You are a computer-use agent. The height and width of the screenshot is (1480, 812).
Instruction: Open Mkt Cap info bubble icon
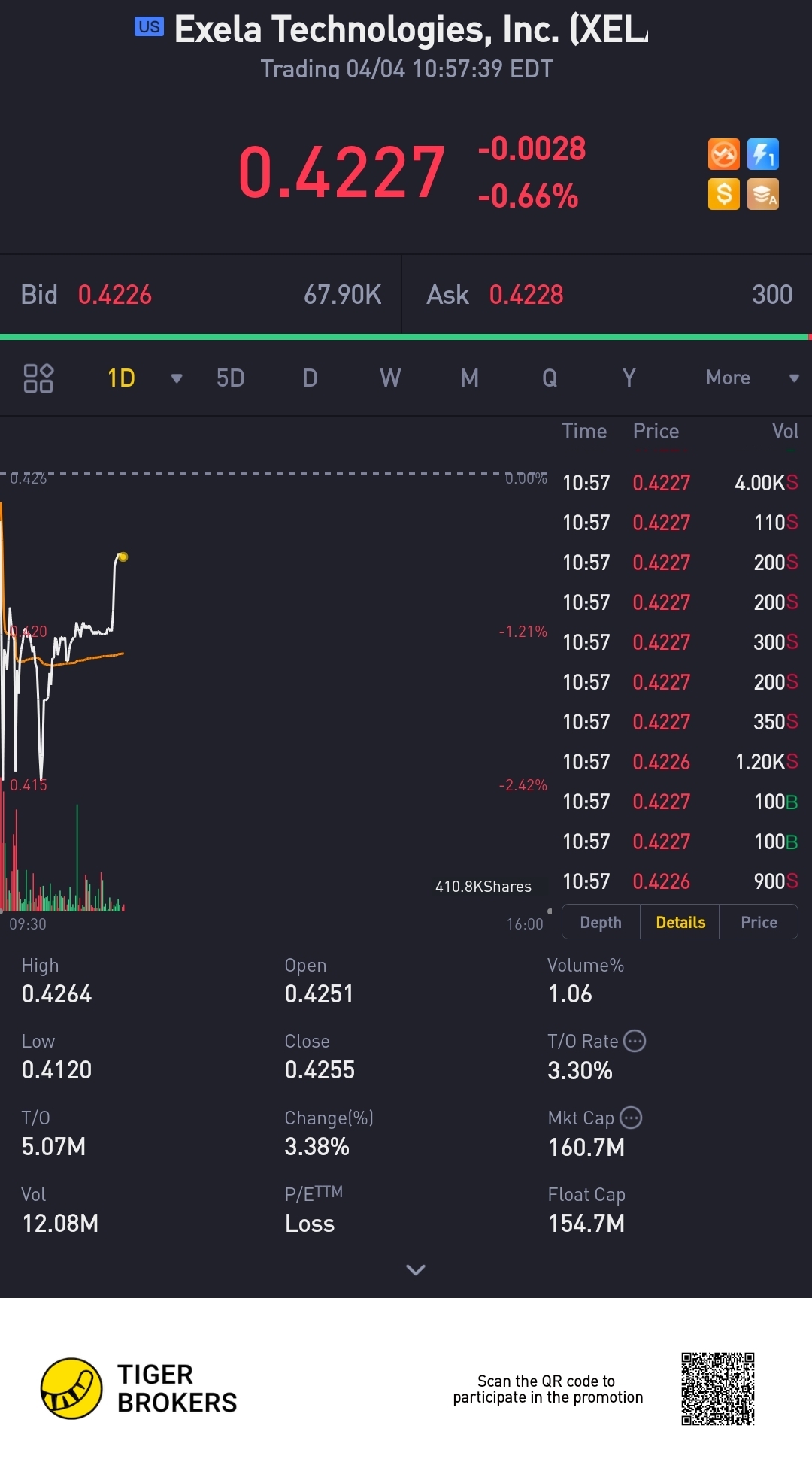631,1118
